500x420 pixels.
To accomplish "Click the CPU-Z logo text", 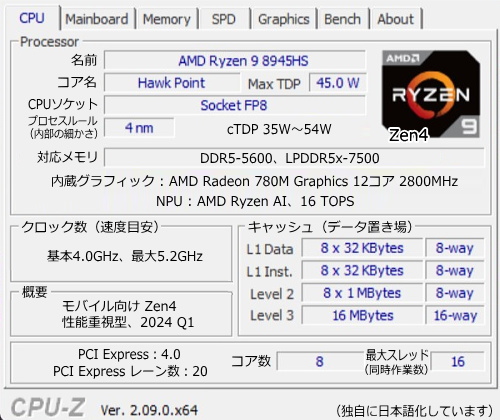I will 48,407.
